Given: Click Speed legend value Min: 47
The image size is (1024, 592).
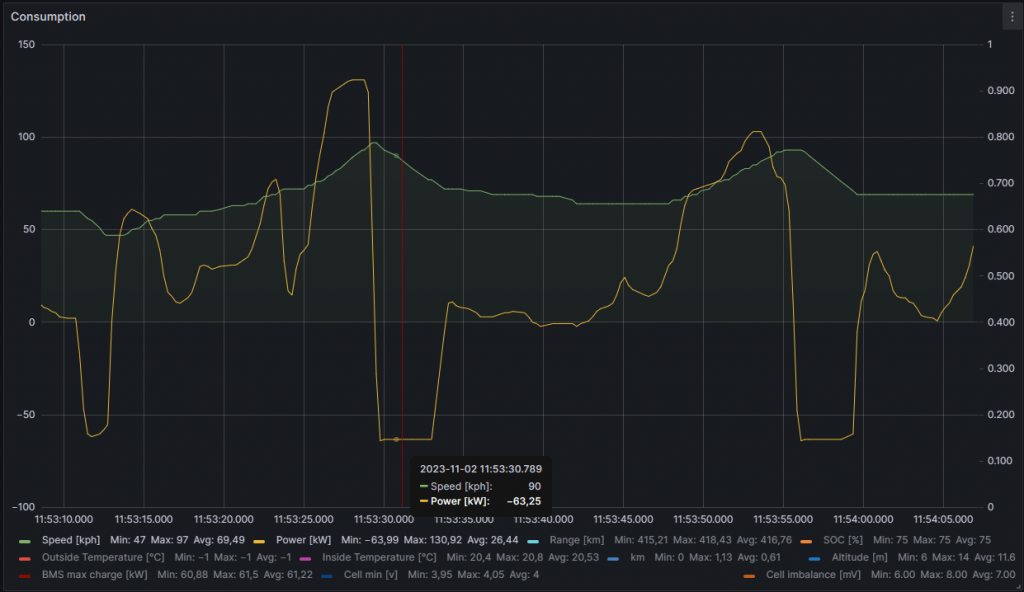Looking at the screenshot, I should coord(128,540).
